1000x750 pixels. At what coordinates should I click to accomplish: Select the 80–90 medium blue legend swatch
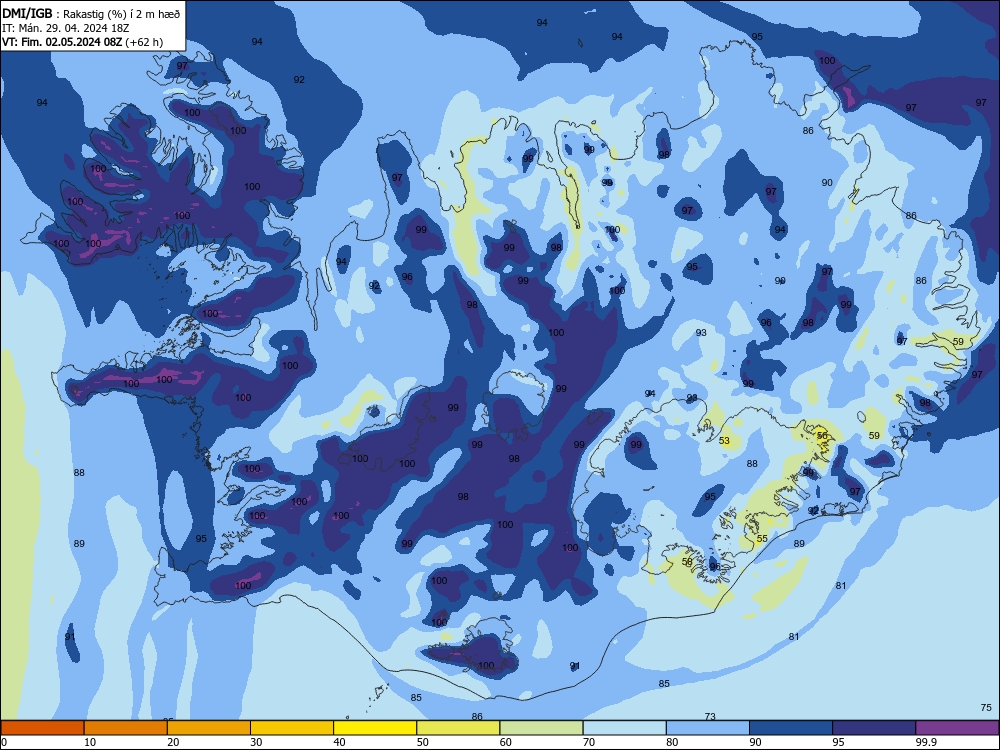click(708, 728)
